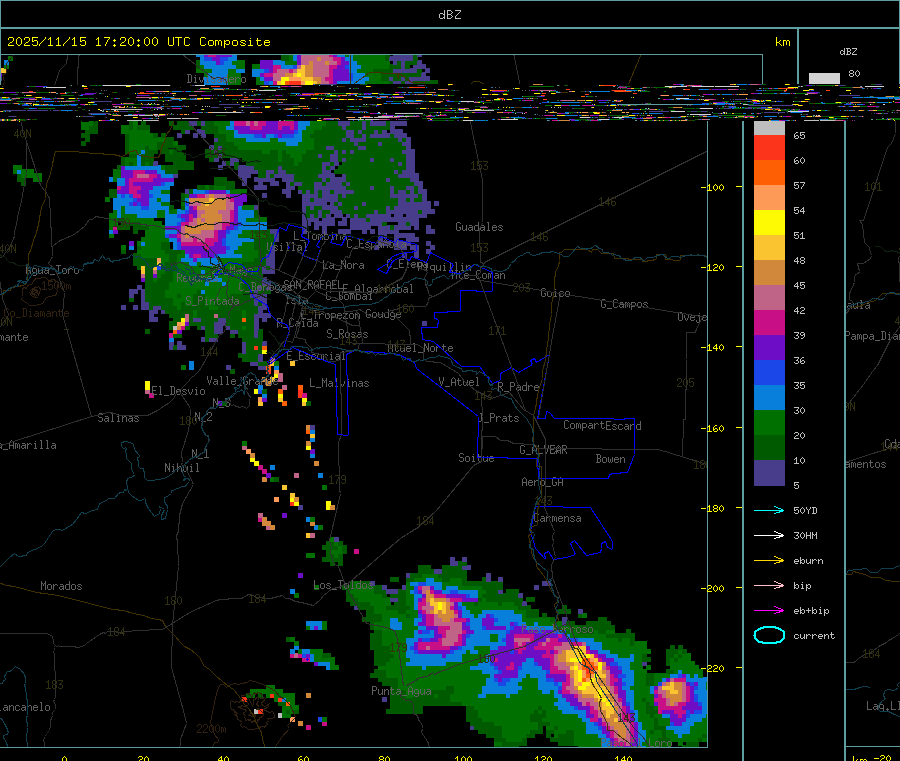The width and height of the screenshot is (900, 761).
Task: Click the white 30HM arrow legend icon
Action: tap(768, 535)
